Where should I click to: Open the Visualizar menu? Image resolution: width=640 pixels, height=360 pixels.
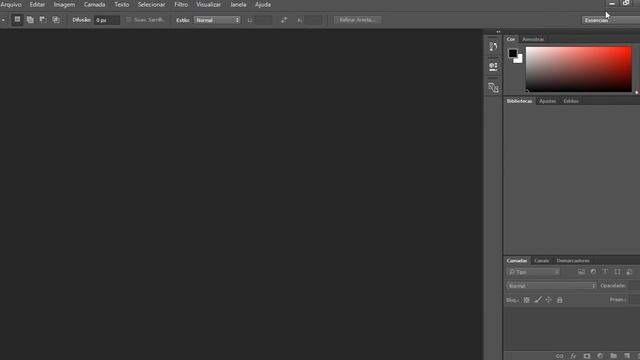[x=209, y=4]
